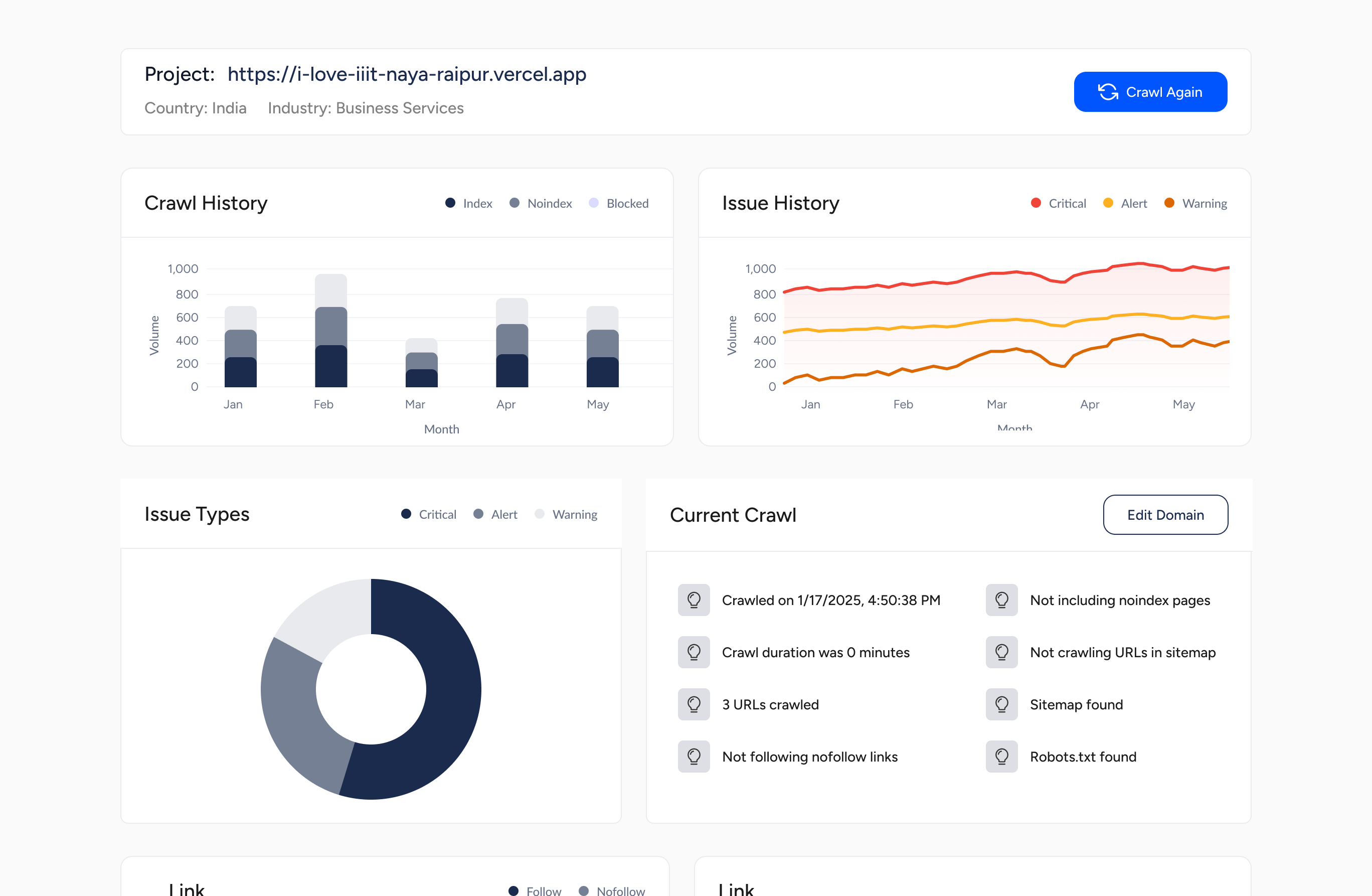1372x896 pixels.
Task: Click the lightbulb icon beside "3 URLs crawled"
Action: (x=694, y=704)
